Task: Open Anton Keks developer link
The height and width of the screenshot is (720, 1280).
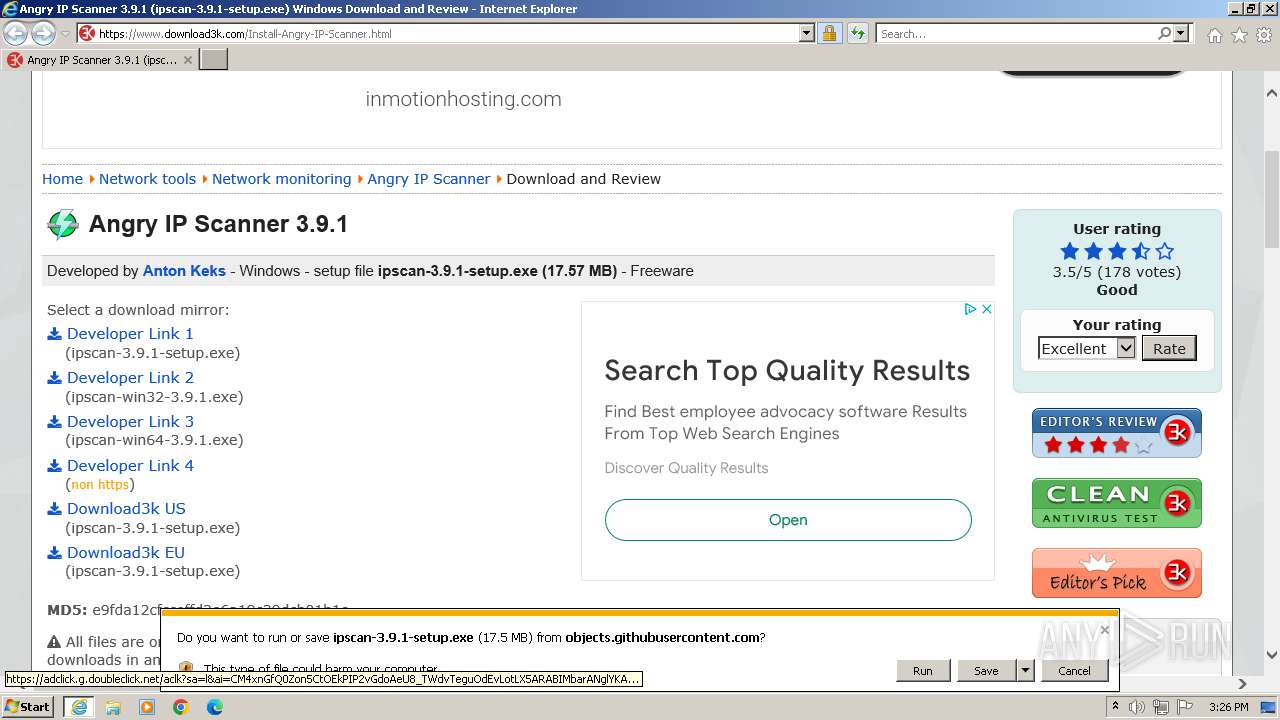Action: pyautogui.click(x=184, y=271)
